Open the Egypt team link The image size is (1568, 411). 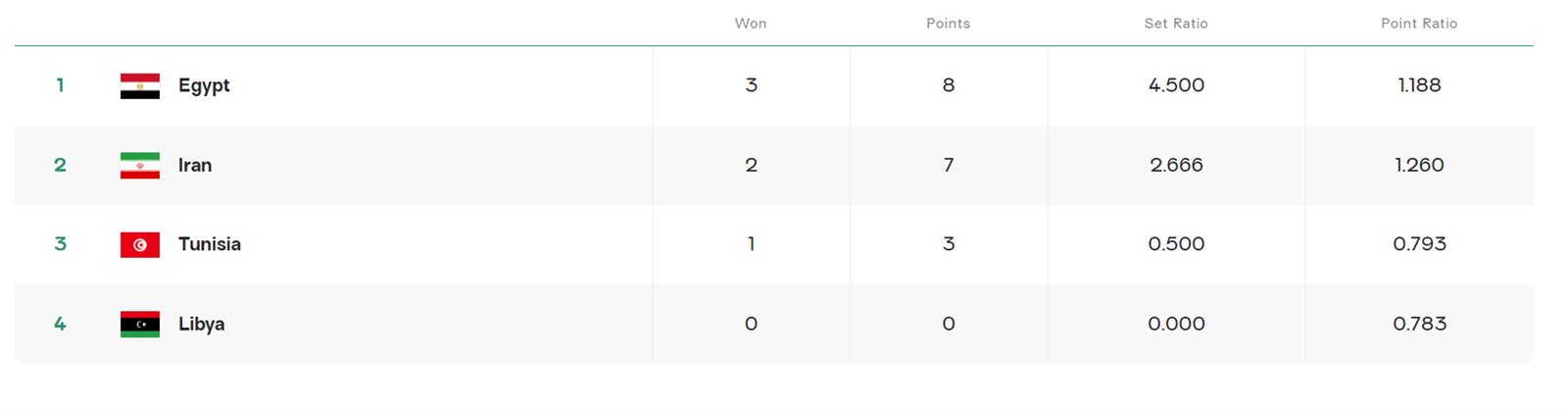204,85
